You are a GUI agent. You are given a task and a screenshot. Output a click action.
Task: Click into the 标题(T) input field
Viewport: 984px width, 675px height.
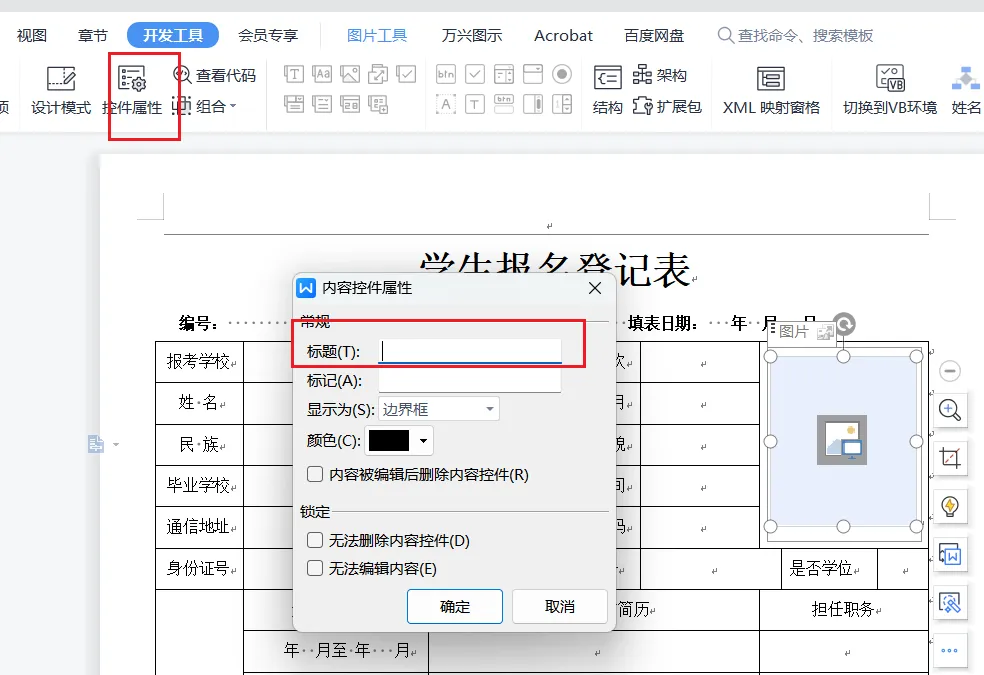pyautogui.click(x=470, y=351)
